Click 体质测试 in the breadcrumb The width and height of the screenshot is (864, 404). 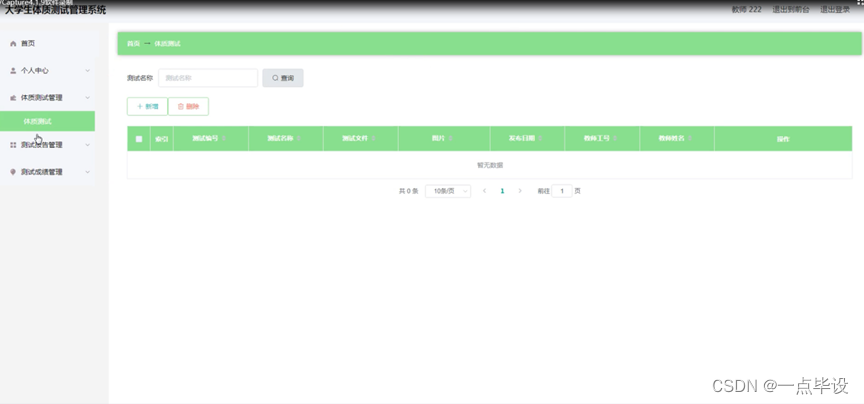168,44
